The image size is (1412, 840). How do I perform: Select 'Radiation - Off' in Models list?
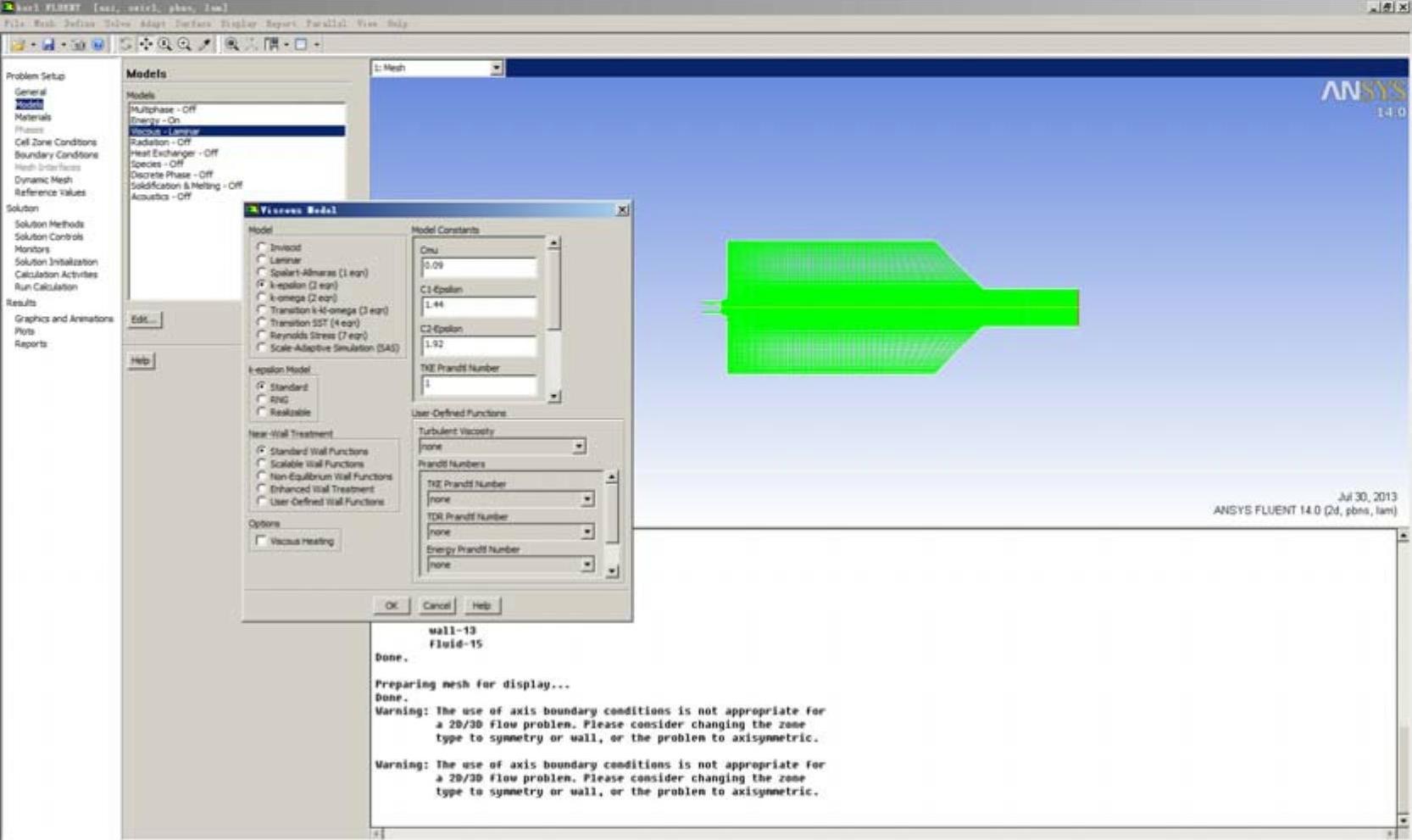237,142
